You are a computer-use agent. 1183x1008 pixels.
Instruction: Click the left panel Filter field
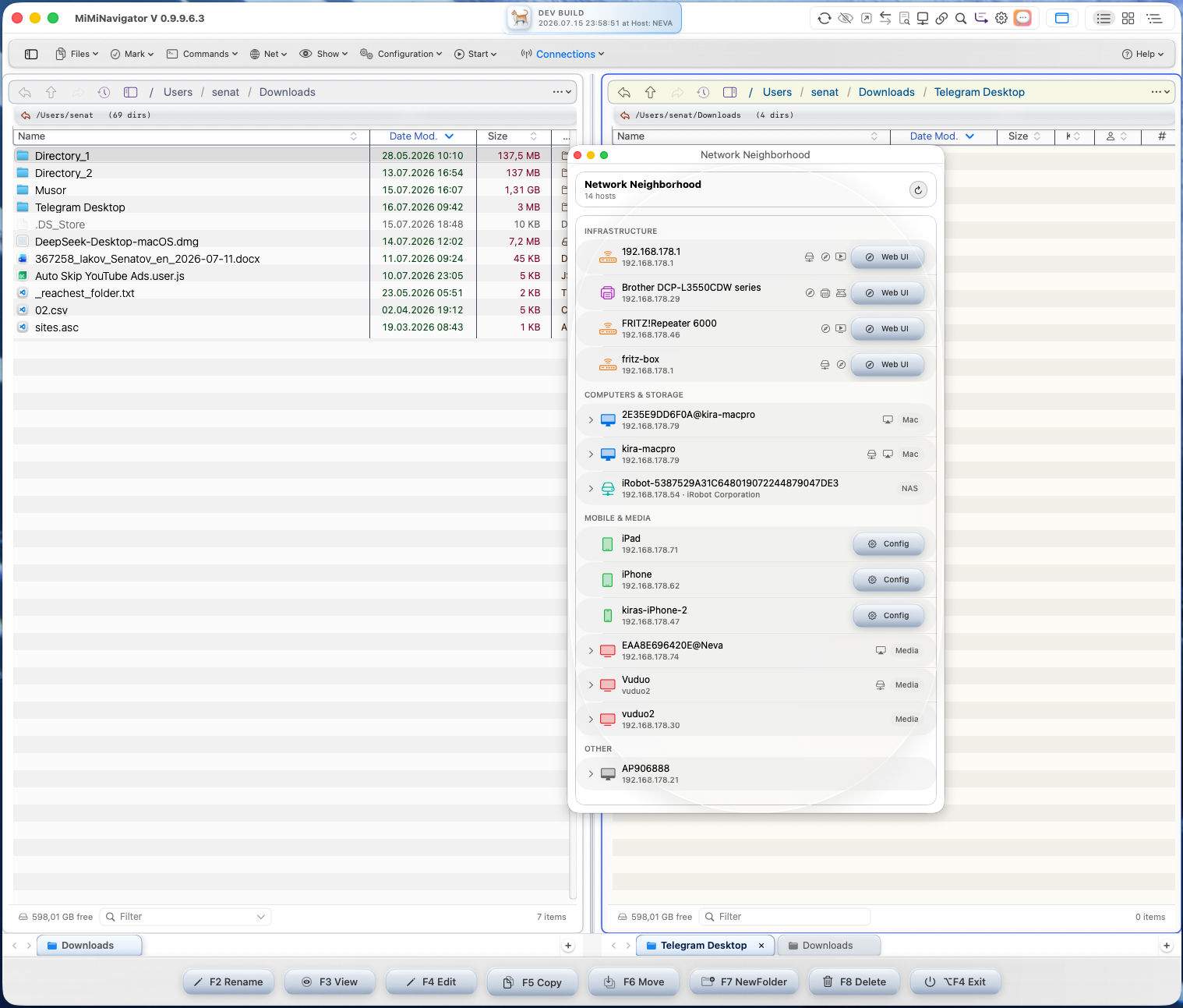[x=185, y=917]
